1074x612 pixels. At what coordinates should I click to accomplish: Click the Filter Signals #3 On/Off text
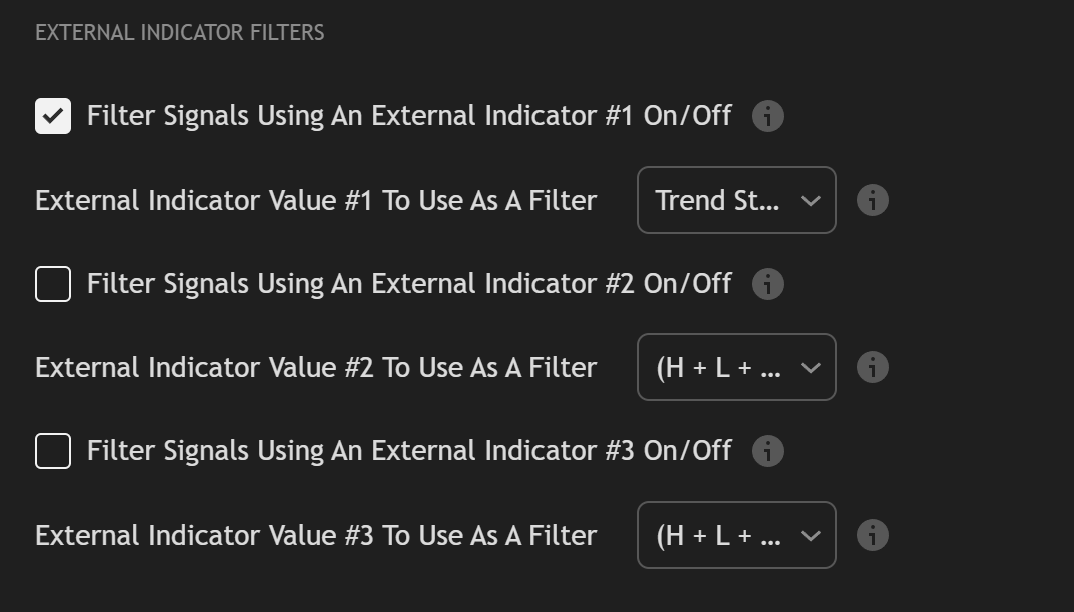click(x=408, y=450)
